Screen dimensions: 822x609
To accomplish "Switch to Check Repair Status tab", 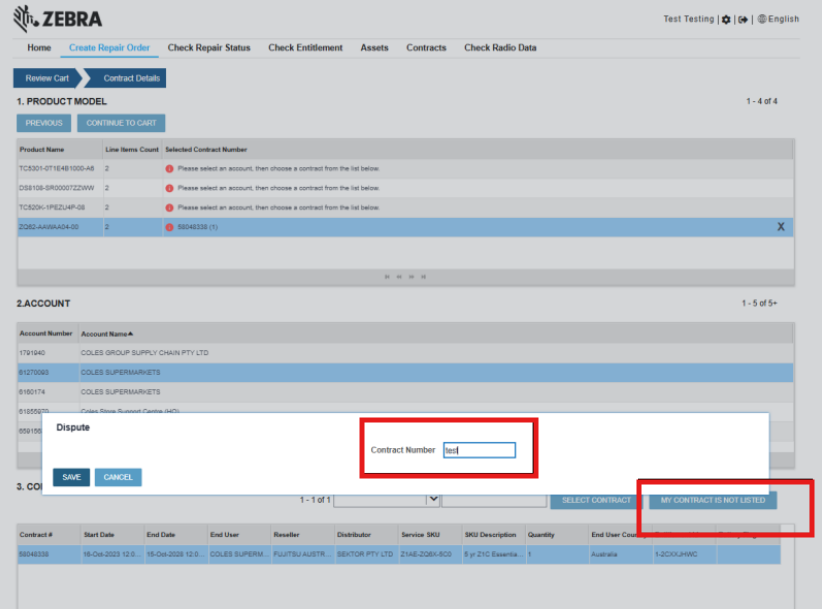I will (209, 48).
